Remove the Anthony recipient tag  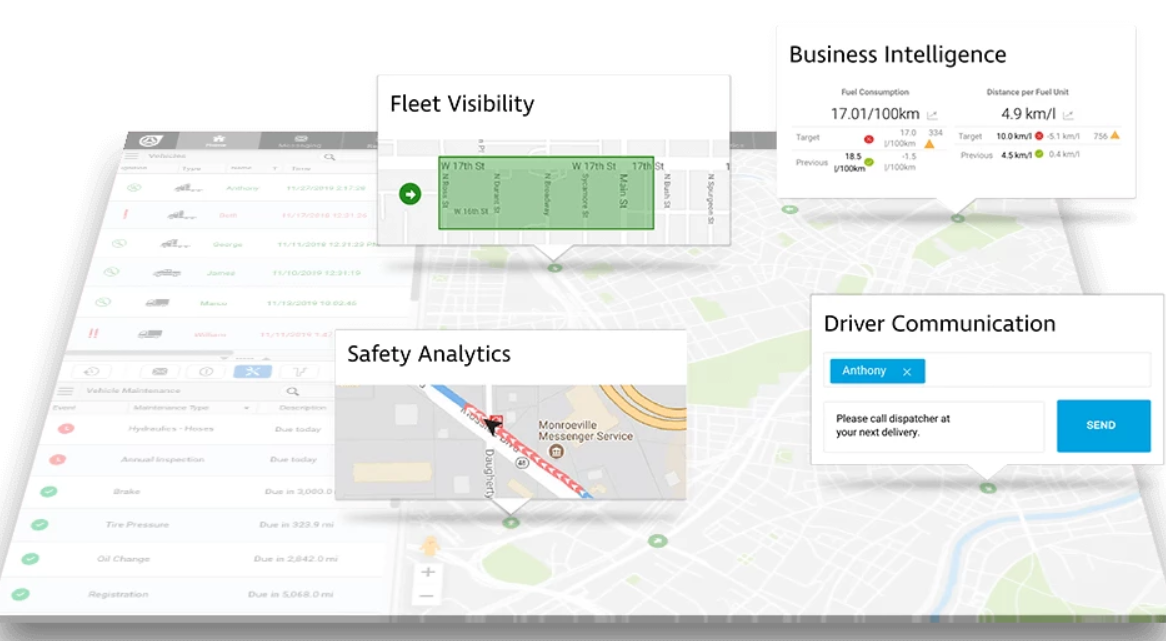(x=907, y=372)
